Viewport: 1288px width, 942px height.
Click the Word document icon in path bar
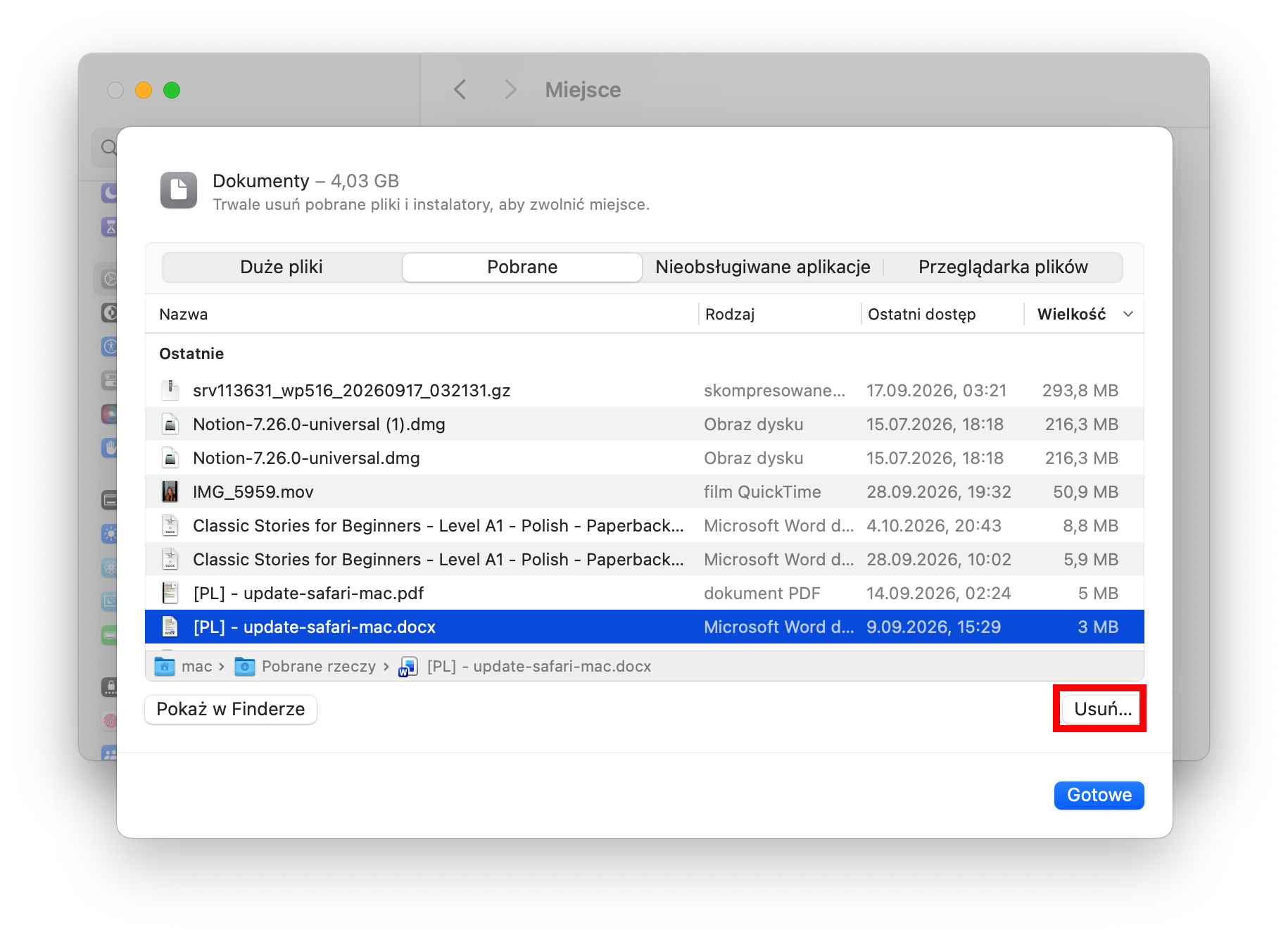coord(408,667)
